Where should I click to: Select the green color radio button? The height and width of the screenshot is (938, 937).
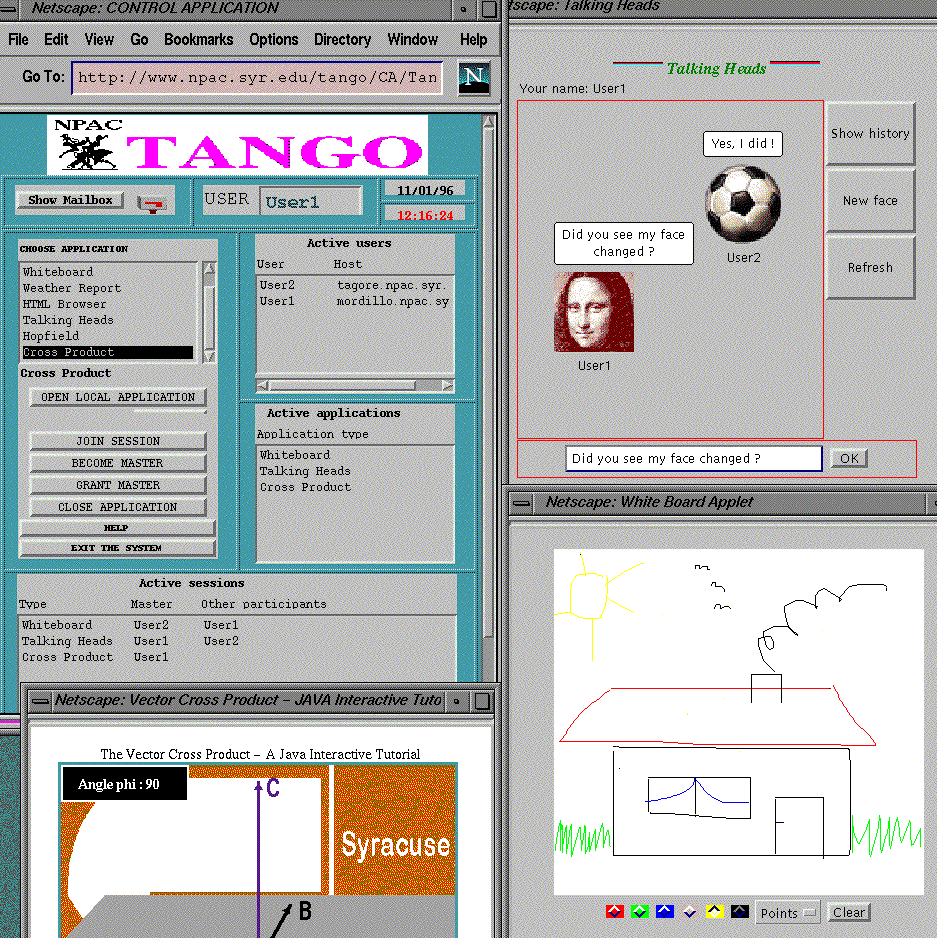640,912
